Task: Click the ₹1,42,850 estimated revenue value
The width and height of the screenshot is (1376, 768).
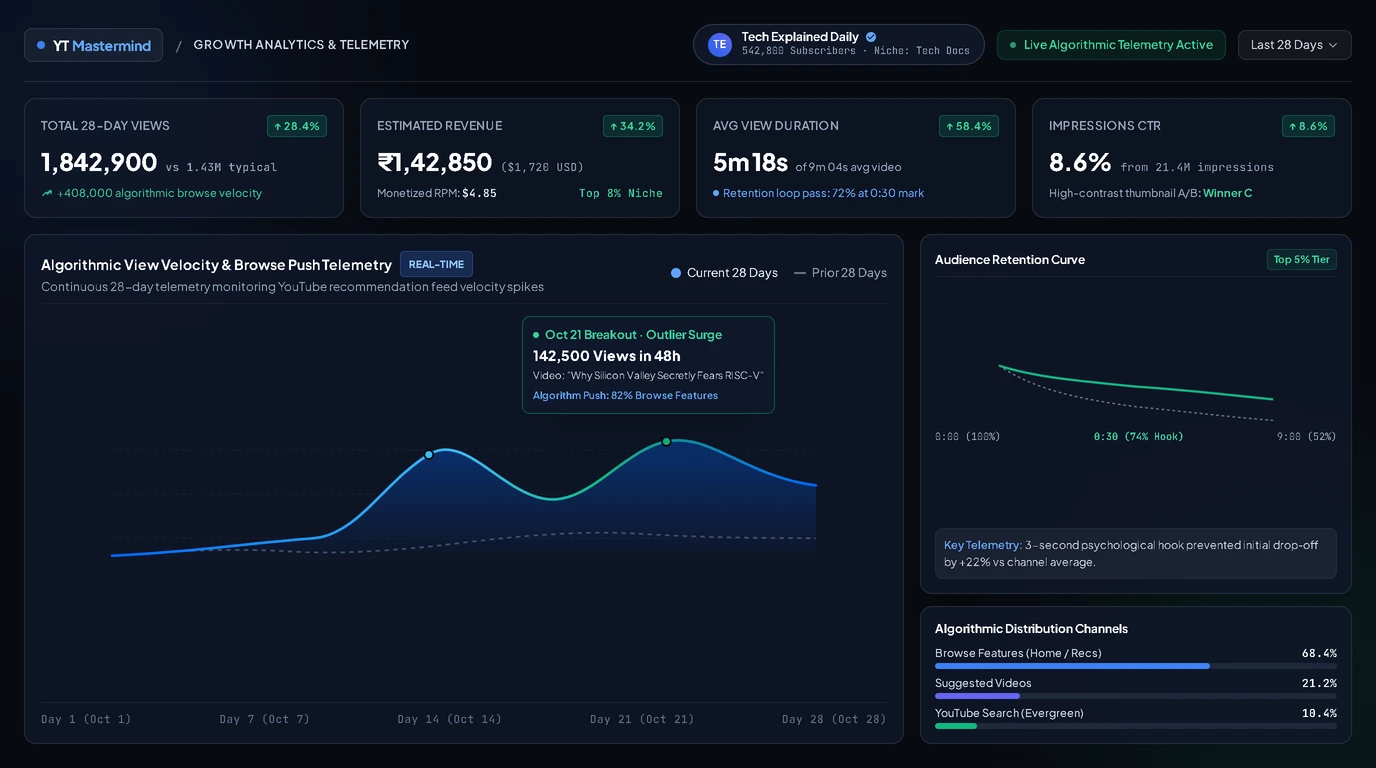Action: coord(435,162)
